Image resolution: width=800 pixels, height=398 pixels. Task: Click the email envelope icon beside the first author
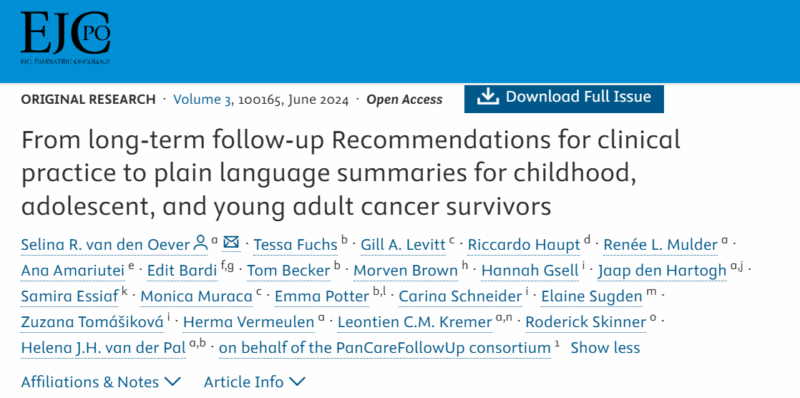coord(231,242)
